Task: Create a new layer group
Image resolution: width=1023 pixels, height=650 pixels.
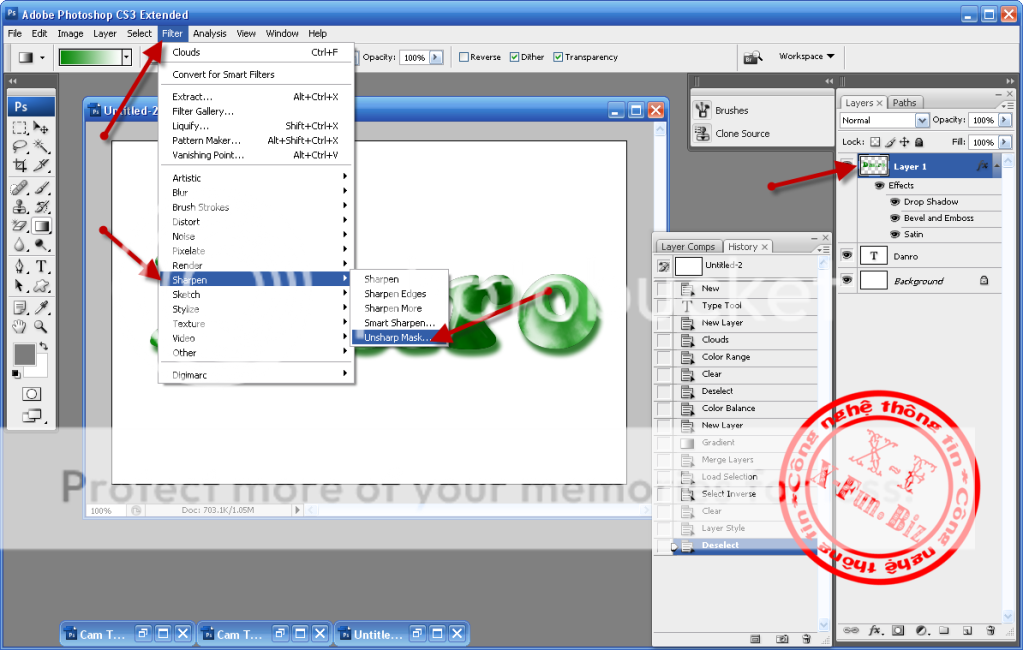Action: pyautogui.click(x=944, y=630)
